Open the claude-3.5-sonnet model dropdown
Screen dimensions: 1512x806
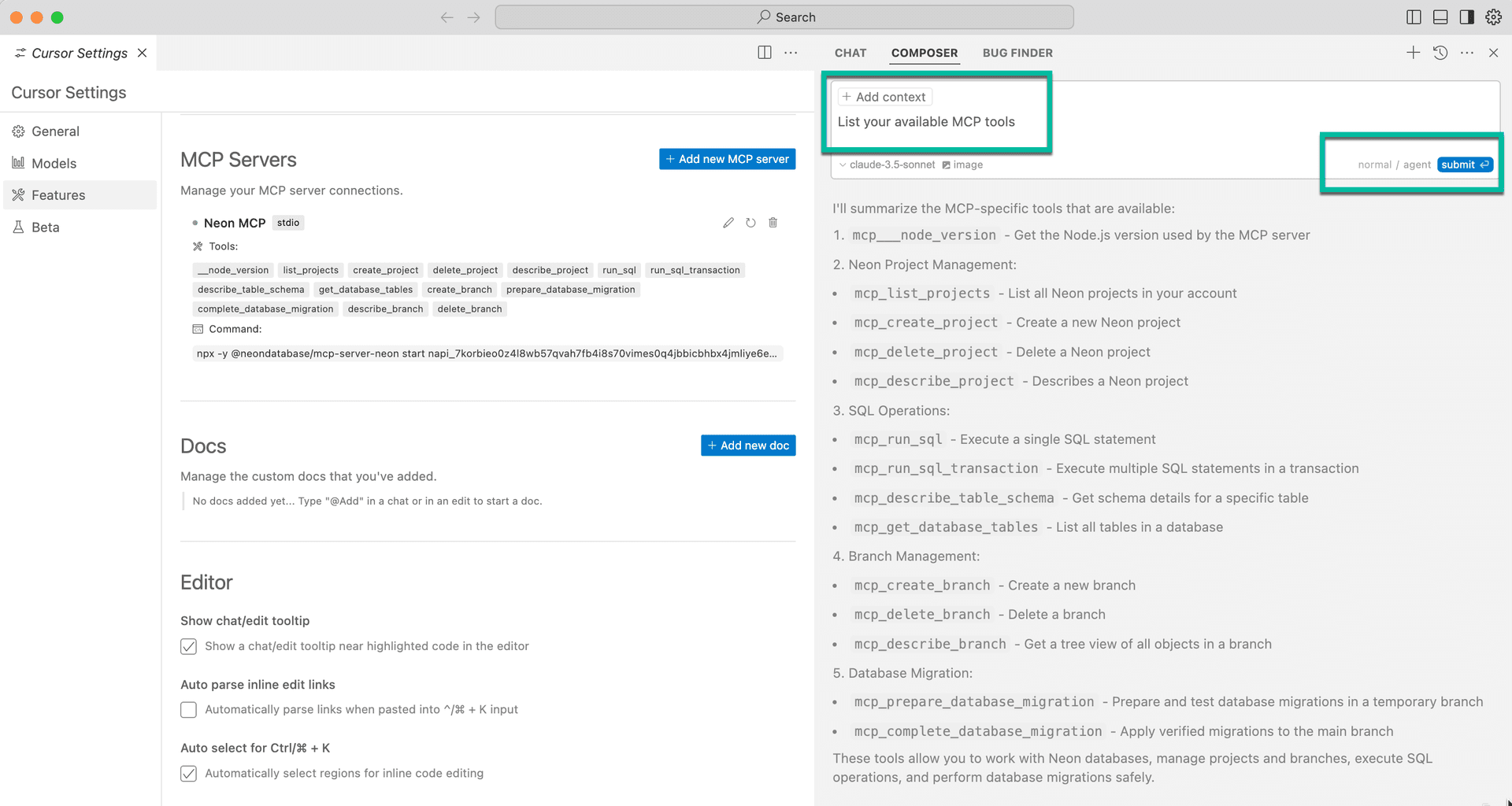[887, 165]
